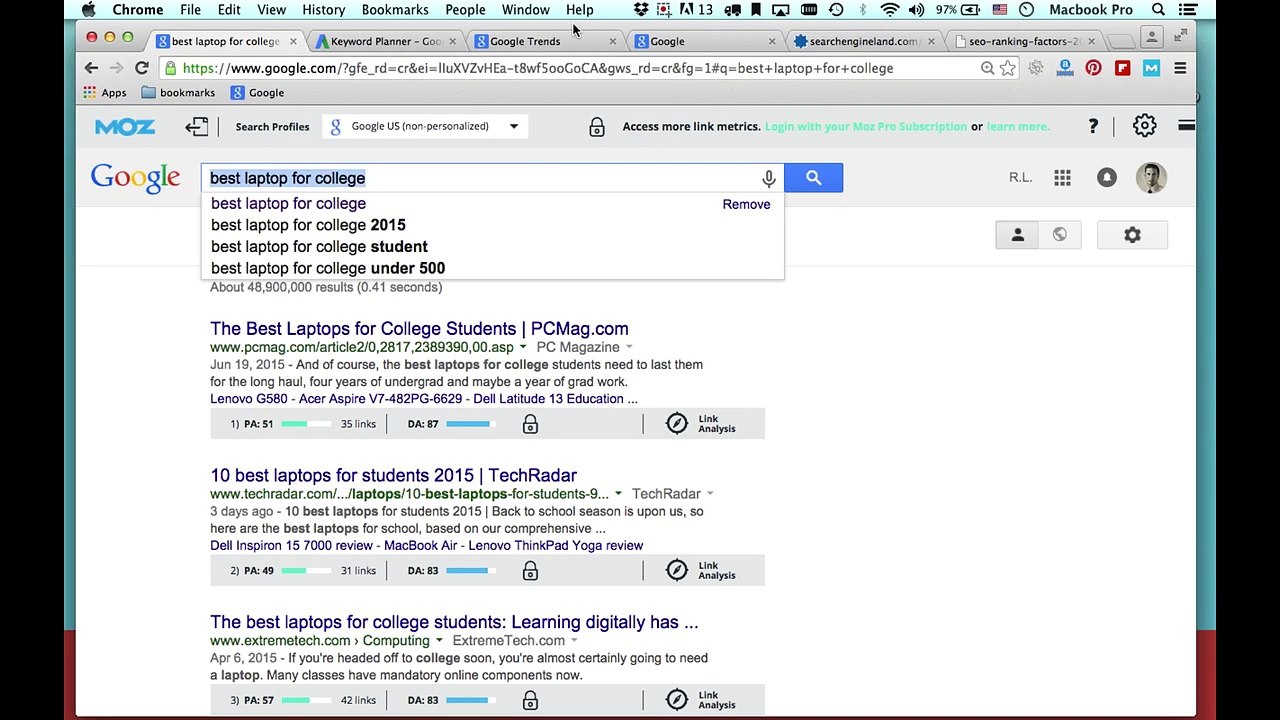Click the Pinterest extension icon
Screen dimensions: 1280x720
tap(1093, 68)
